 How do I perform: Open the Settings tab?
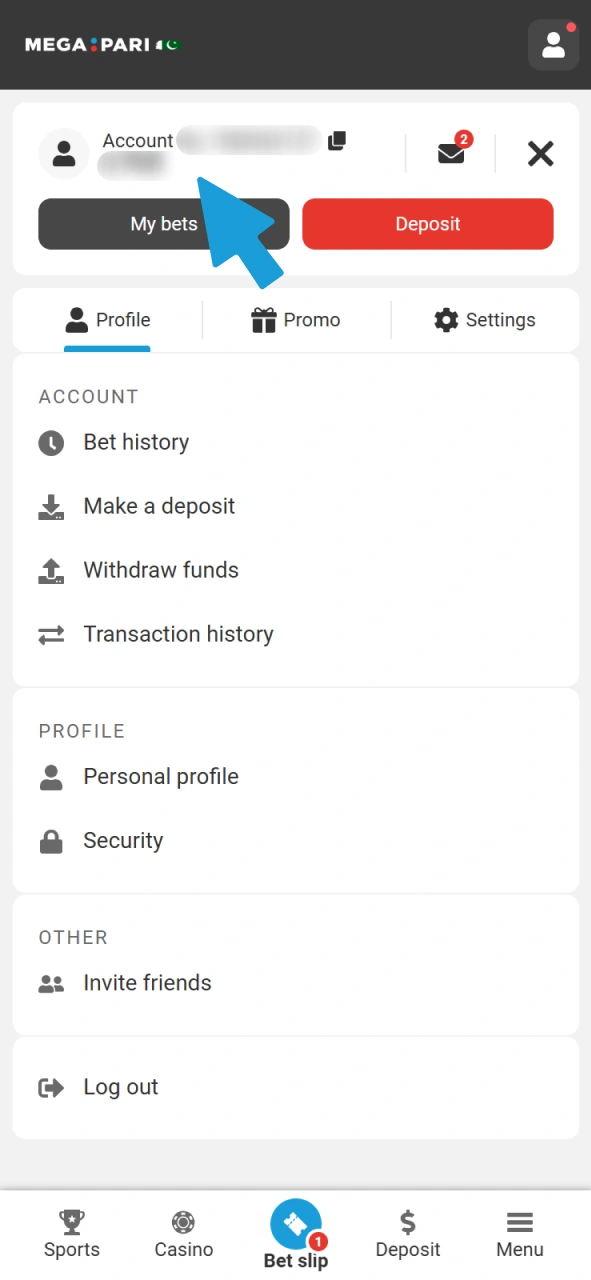point(485,320)
